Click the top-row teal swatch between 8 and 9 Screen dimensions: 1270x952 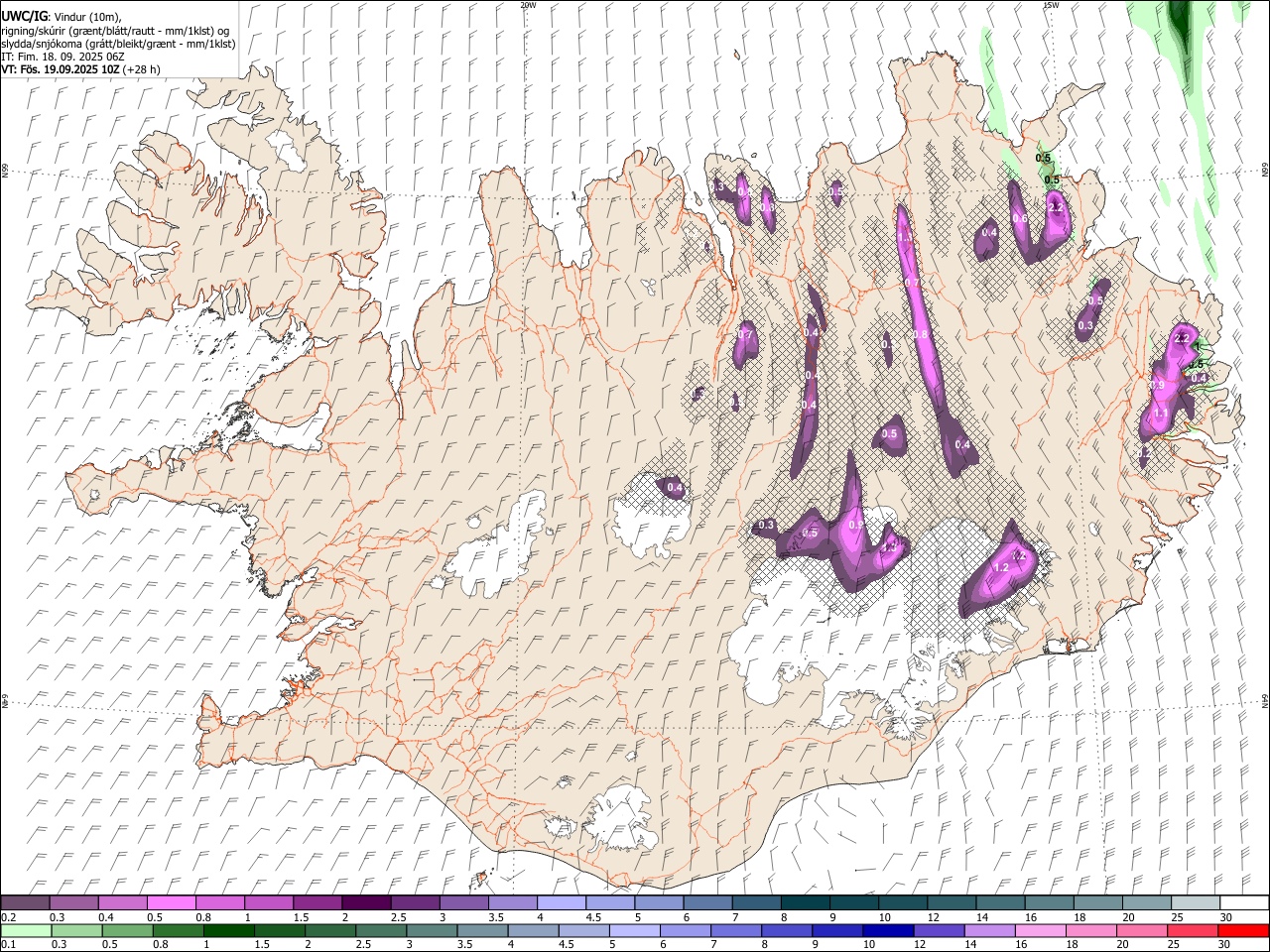pos(806,903)
